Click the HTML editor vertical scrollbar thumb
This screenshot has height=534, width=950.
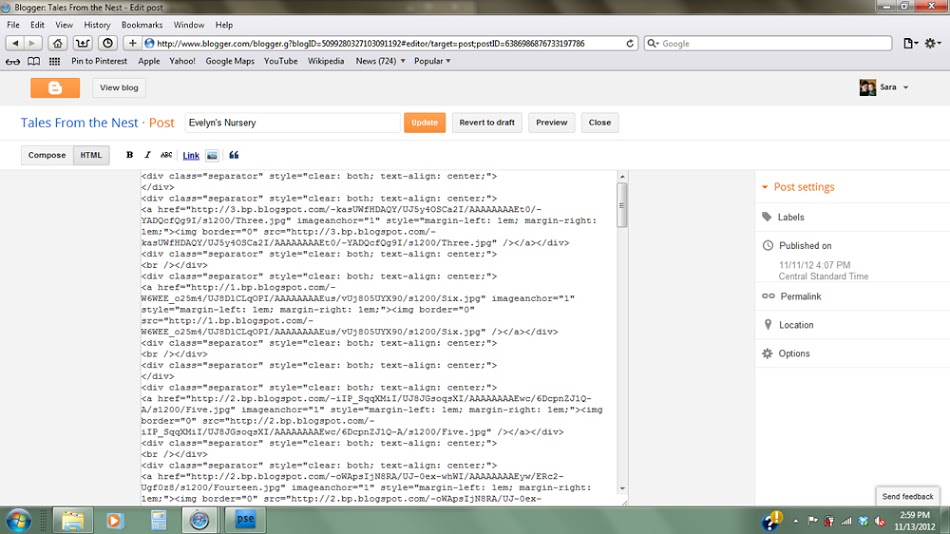[622, 205]
